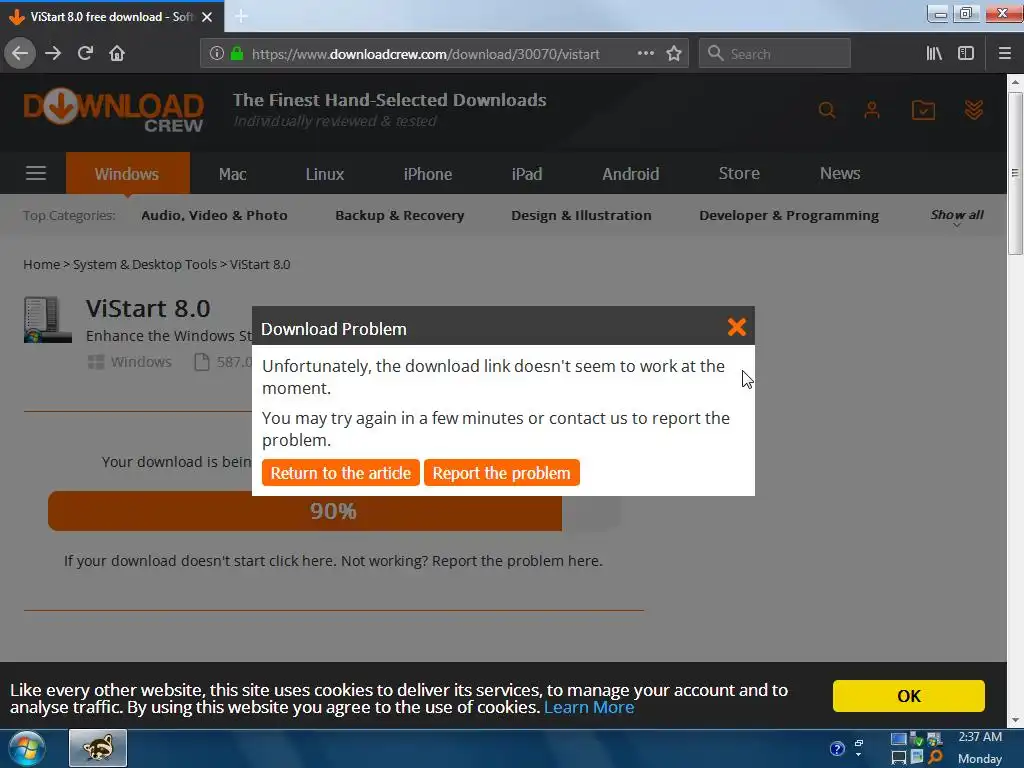Open Design & Illustration category
Viewport: 1024px width, 768px height.
[581, 215]
